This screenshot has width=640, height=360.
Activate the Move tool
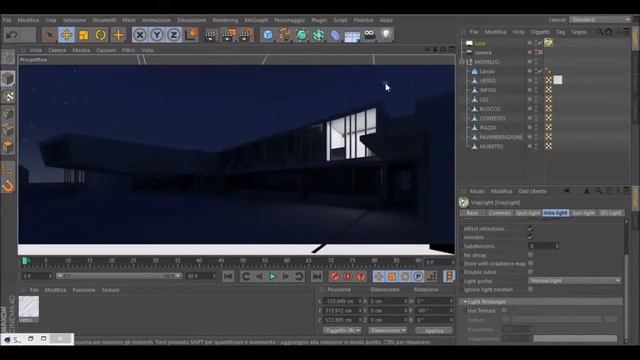[x=67, y=35]
